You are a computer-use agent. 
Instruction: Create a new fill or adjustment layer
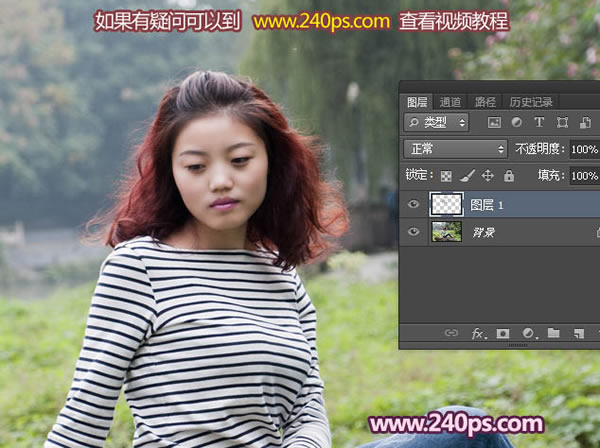pos(528,333)
